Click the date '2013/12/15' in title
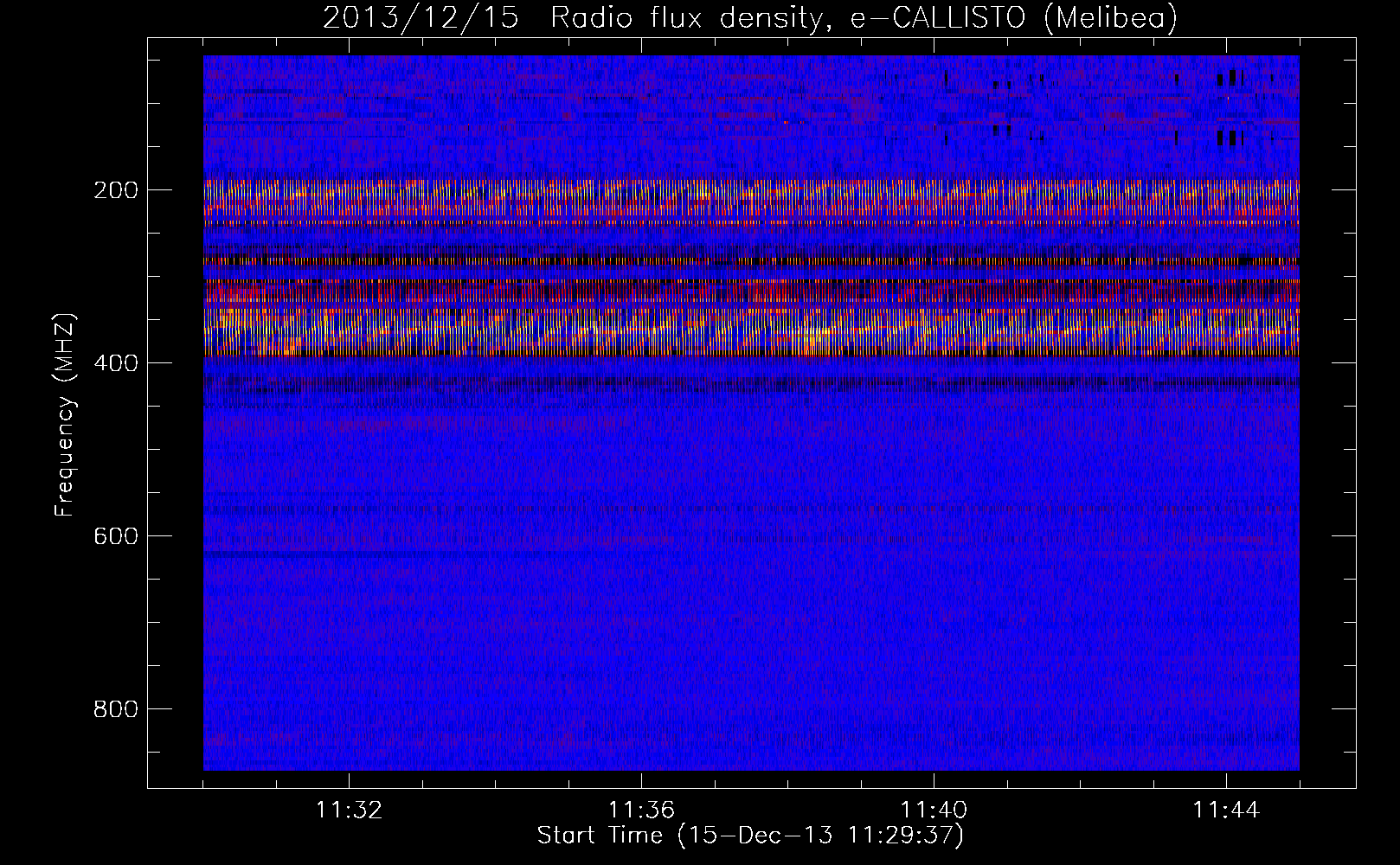This screenshot has height=865, width=1400. click(x=421, y=17)
